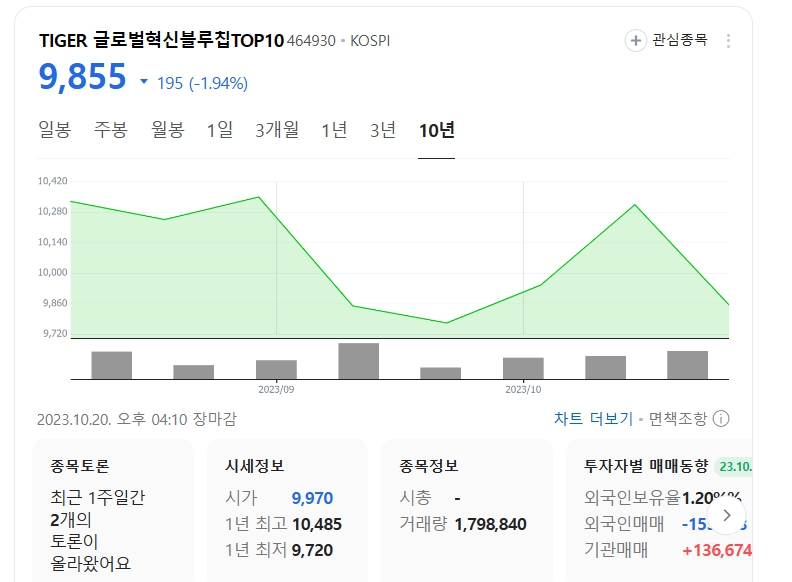This screenshot has width=792, height=582.
Task: Switch to the 주봉 chart tab
Action: (x=111, y=130)
